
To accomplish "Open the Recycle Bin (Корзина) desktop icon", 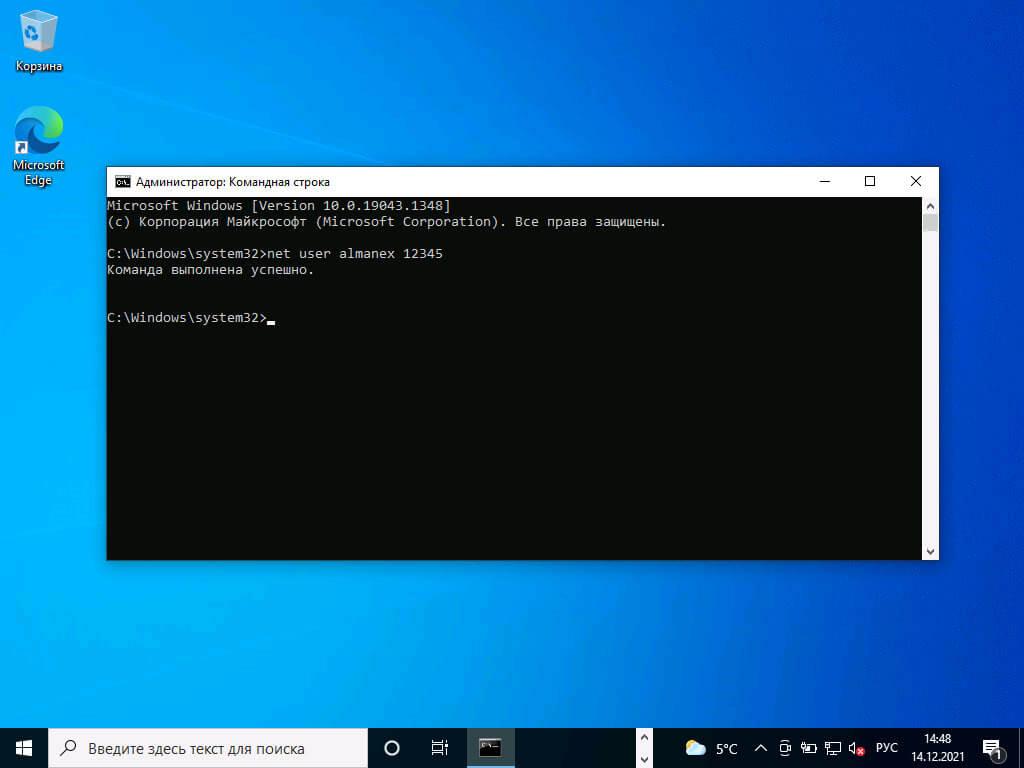I will click(x=39, y=40).
